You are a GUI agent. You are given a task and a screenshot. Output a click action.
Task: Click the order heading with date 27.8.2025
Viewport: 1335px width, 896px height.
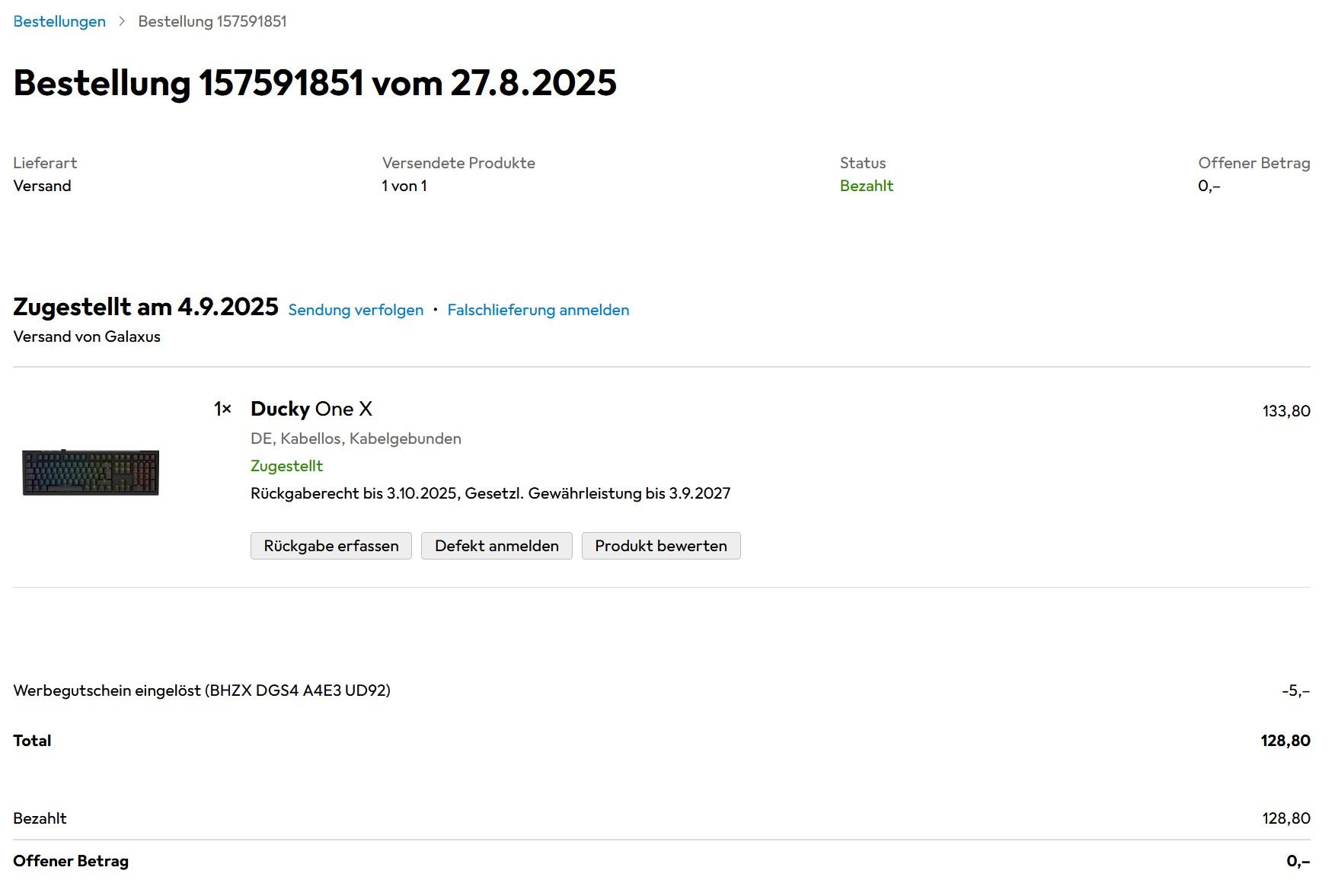pyautogui.click(x=315, y=83)
